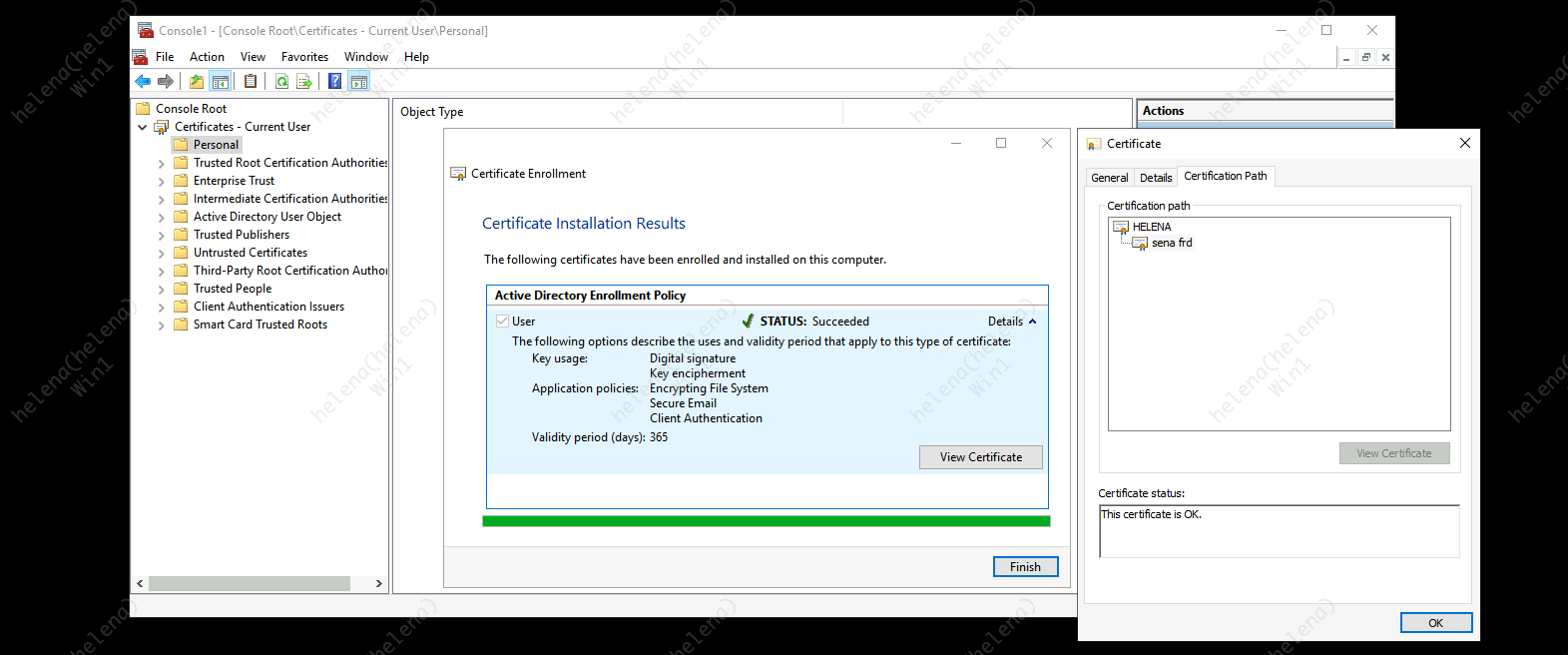
Task: Select HELENA in the certification path
Action: (1151, 227)
